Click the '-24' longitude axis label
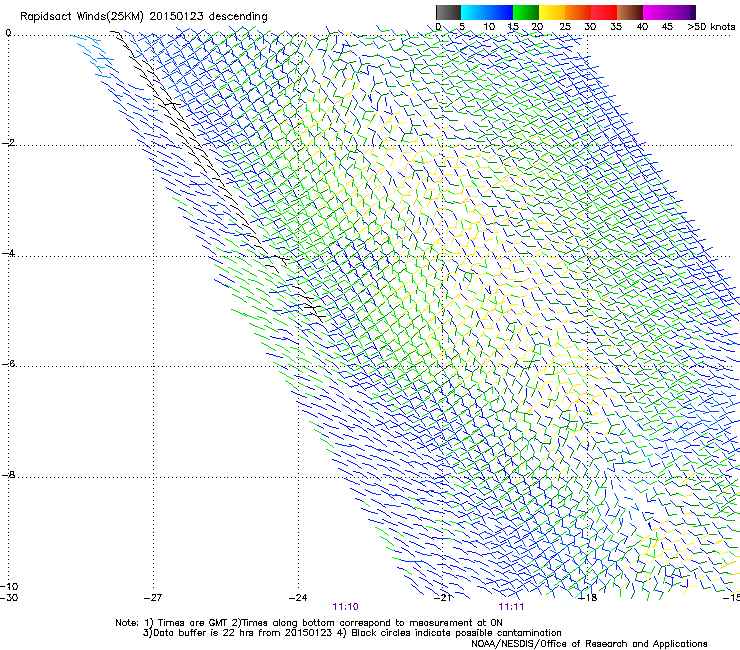740x650 pixels. (x=298, y=598)
